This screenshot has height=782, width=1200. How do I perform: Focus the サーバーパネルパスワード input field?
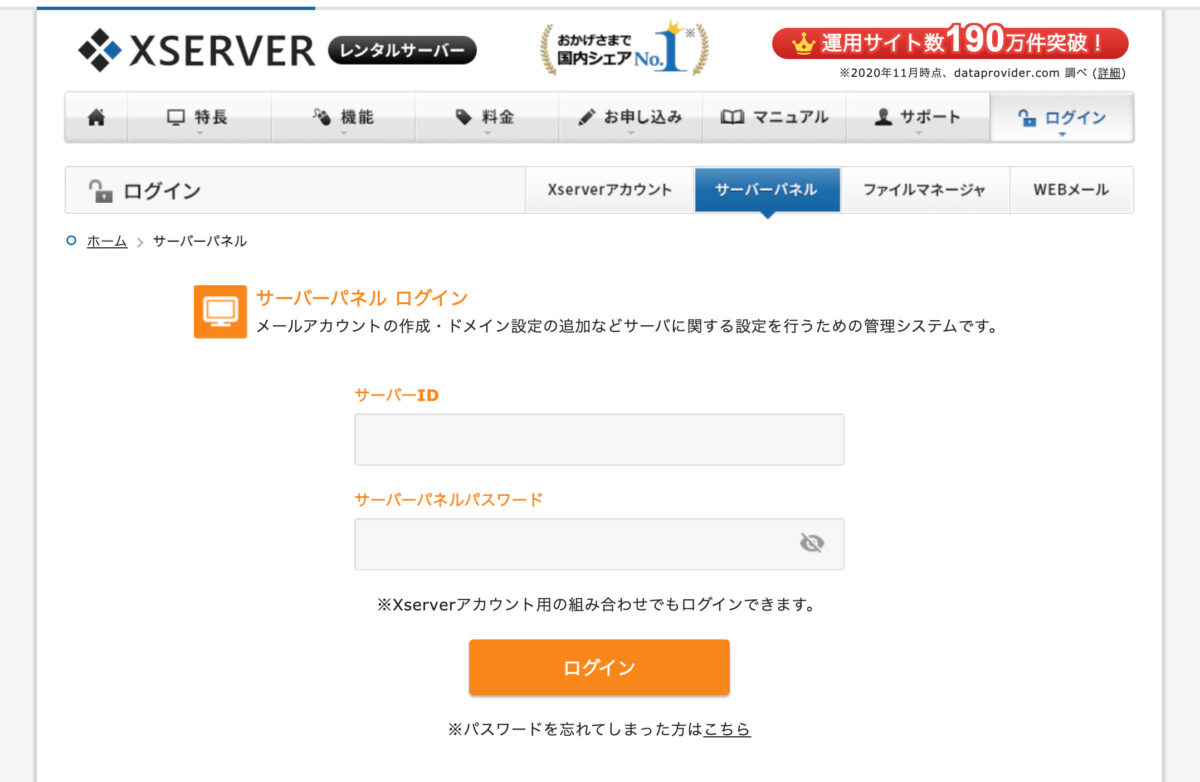pos(599,544)
